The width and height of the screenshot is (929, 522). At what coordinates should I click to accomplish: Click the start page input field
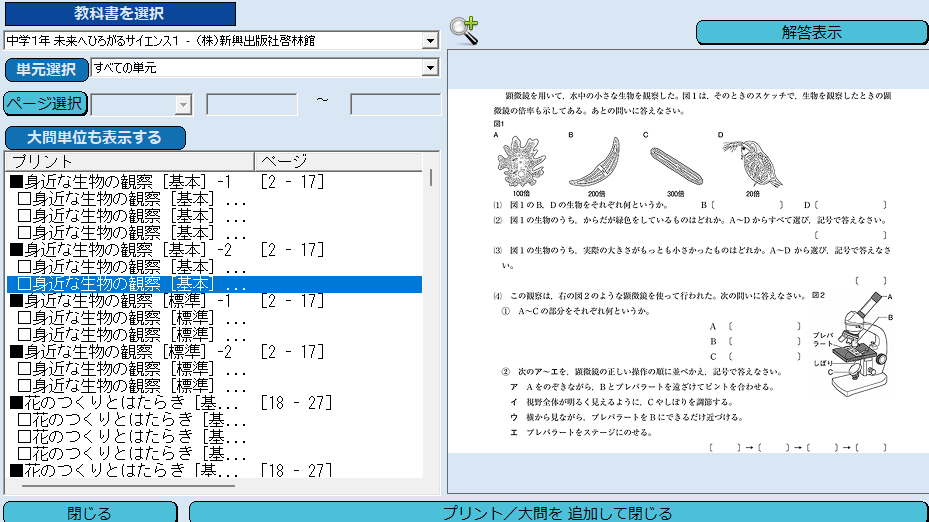[x=251, y=104]
